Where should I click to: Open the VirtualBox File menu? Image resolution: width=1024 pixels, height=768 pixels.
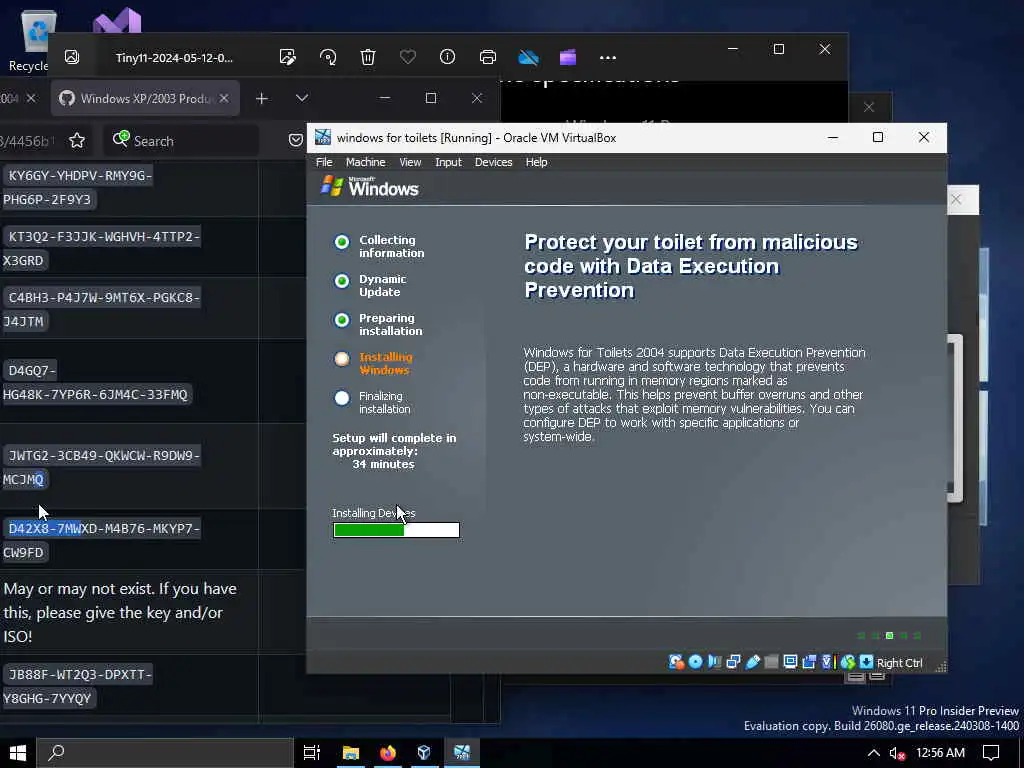point(324,162)
